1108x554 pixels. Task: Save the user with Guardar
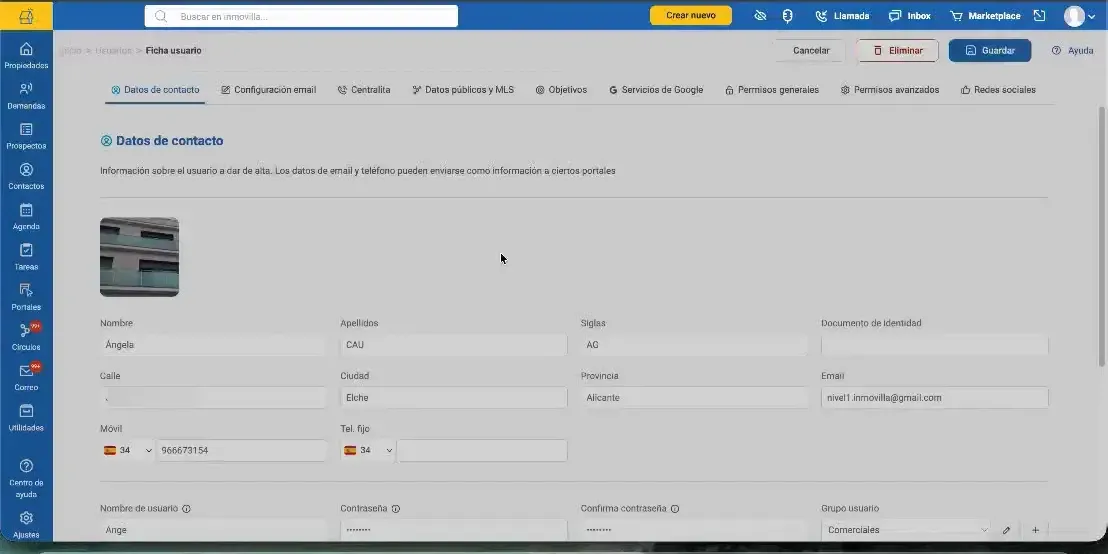click(989, 50)
